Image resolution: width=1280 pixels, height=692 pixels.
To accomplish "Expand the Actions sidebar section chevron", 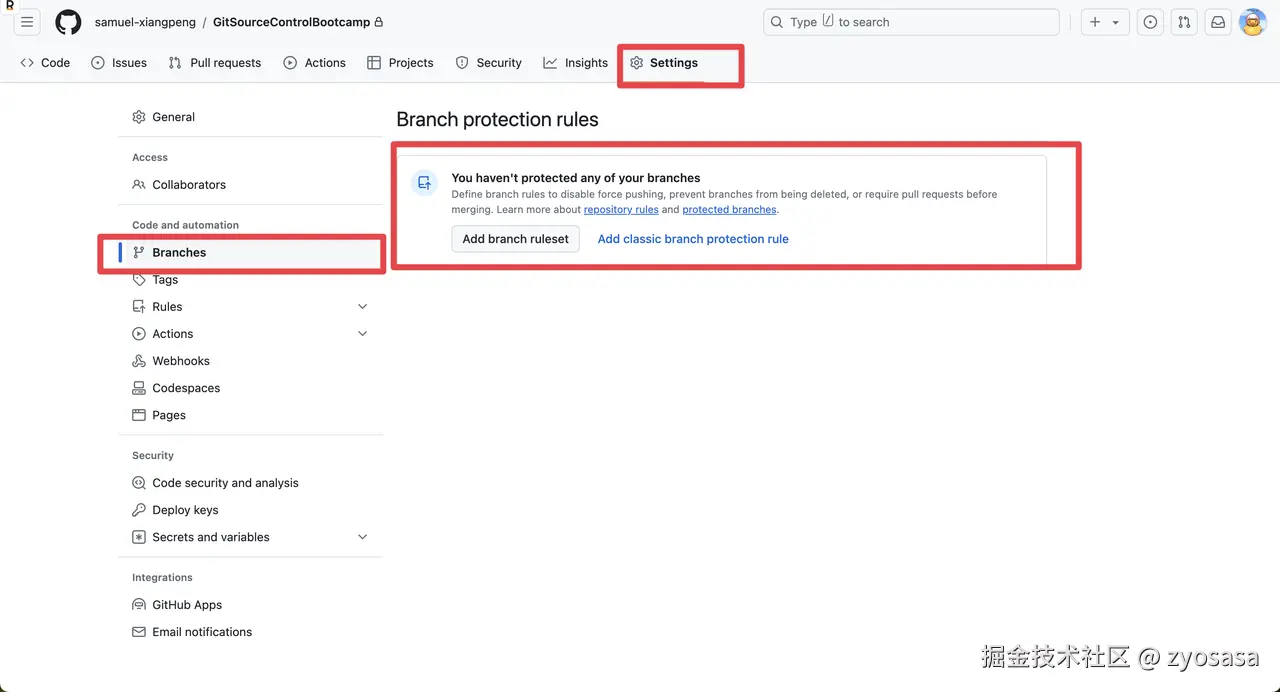I will tap(363, 334).
